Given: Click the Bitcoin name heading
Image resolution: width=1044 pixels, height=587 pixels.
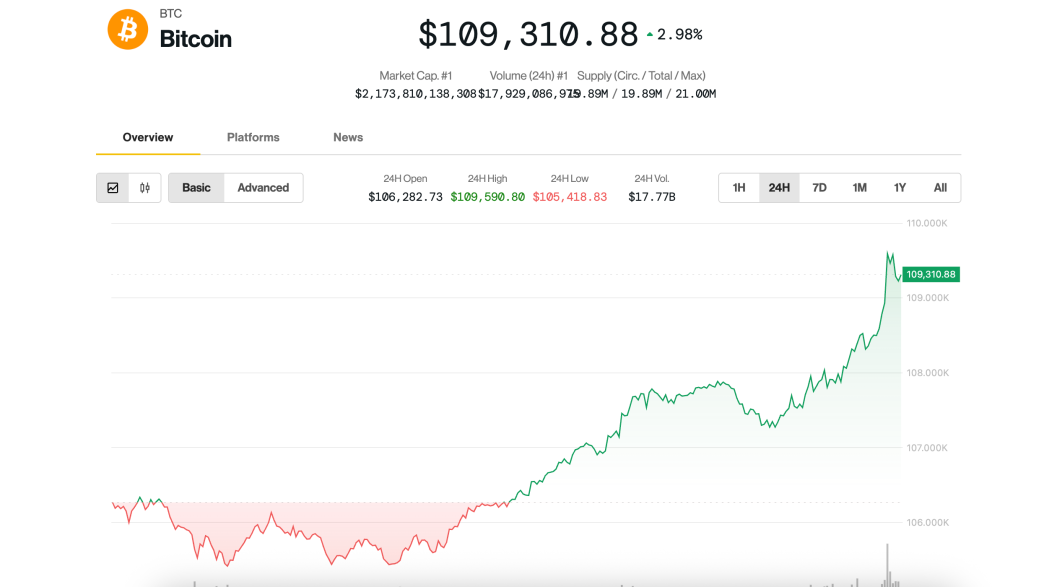Looking at the screenshot, I should (196, 39).
